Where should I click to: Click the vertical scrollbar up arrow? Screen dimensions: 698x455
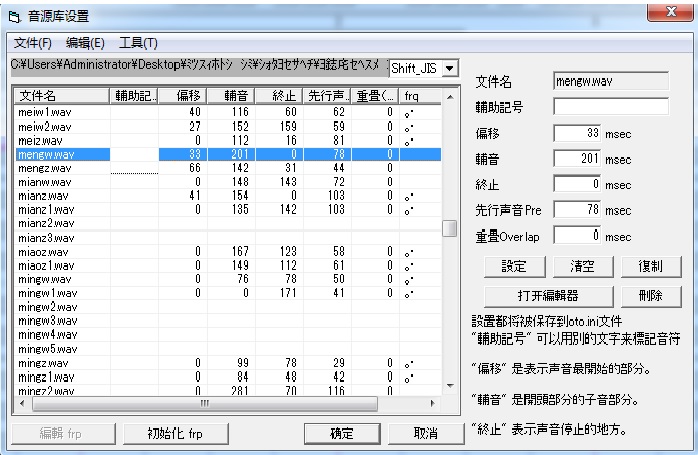(450, 97)
